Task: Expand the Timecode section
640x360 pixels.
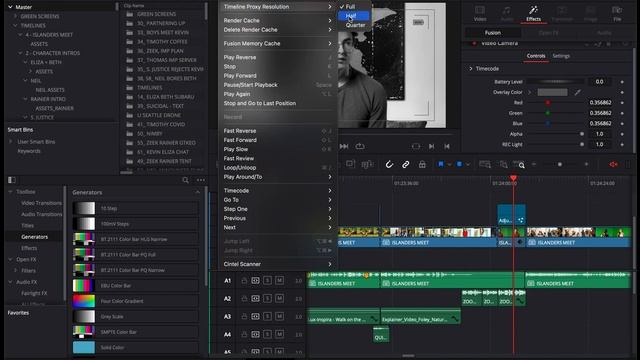Action: click(x=471, y=69)
